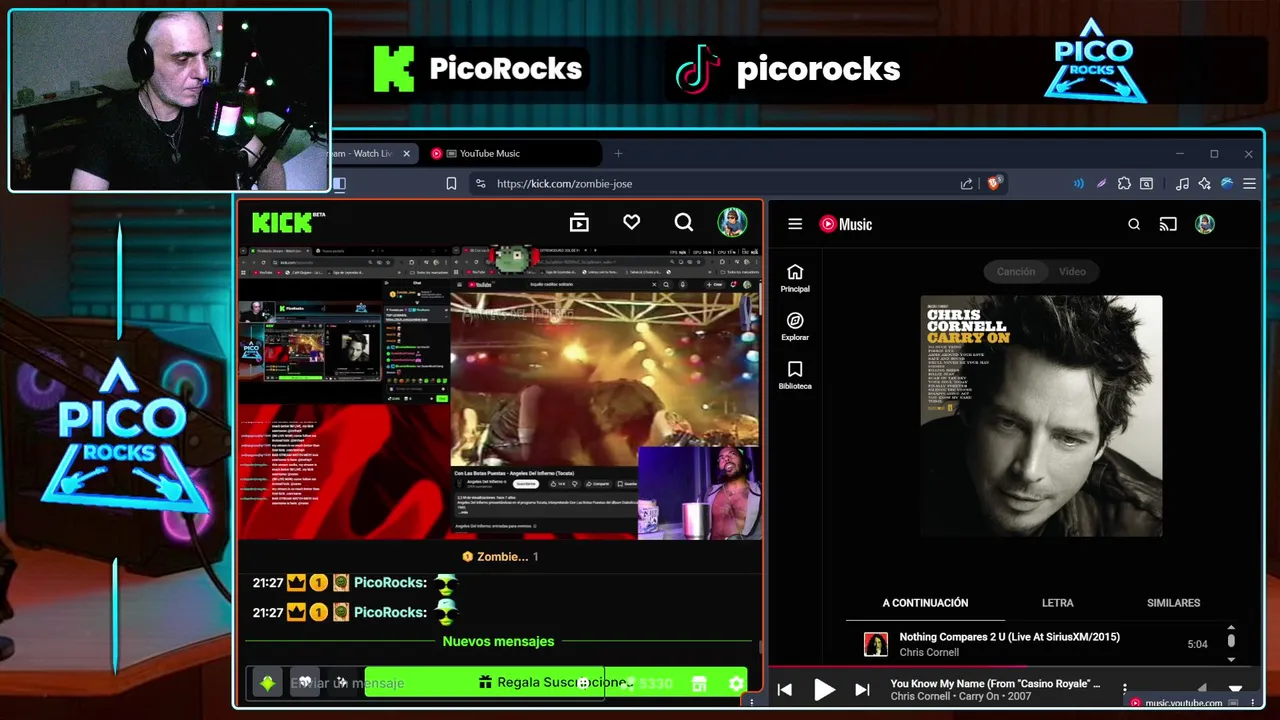Close the Kick stream browser tab
The width and height of the screenshot is (1280, 720).
pyautogui.click(x=406, y=153)
